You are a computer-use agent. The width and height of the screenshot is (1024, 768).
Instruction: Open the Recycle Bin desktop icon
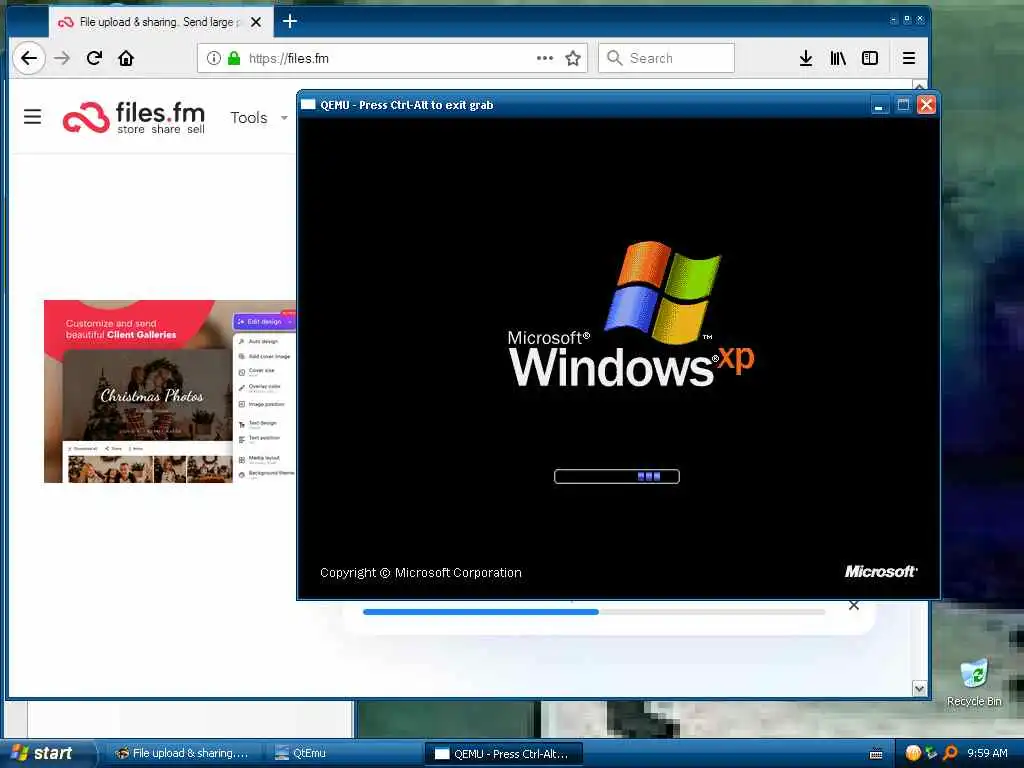coord(974,683)
